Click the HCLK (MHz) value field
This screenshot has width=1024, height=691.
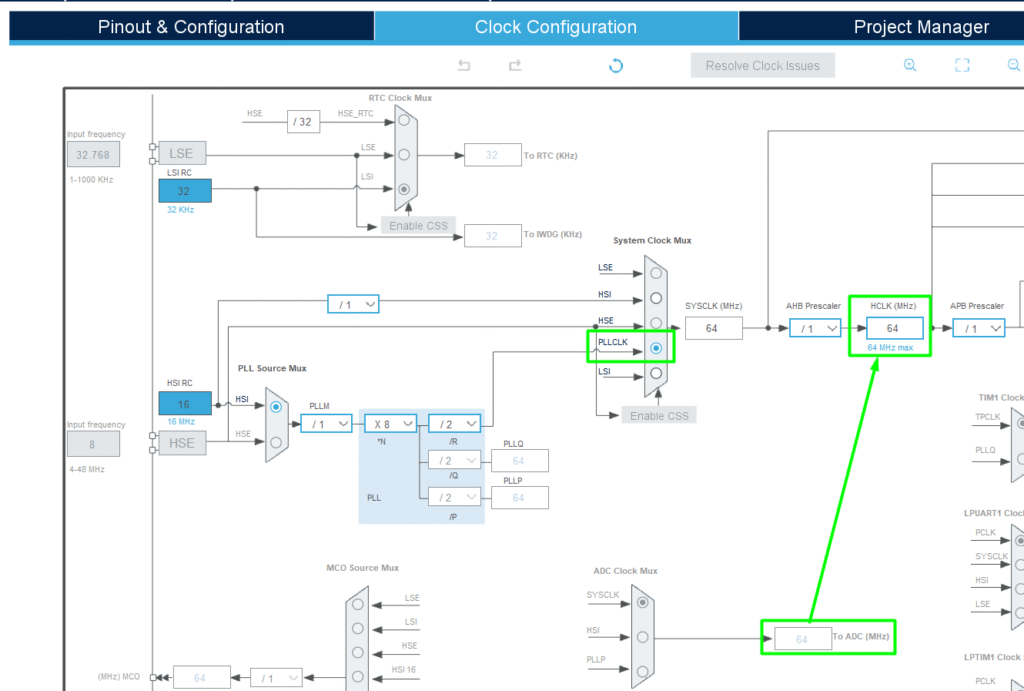click(893, 328)
